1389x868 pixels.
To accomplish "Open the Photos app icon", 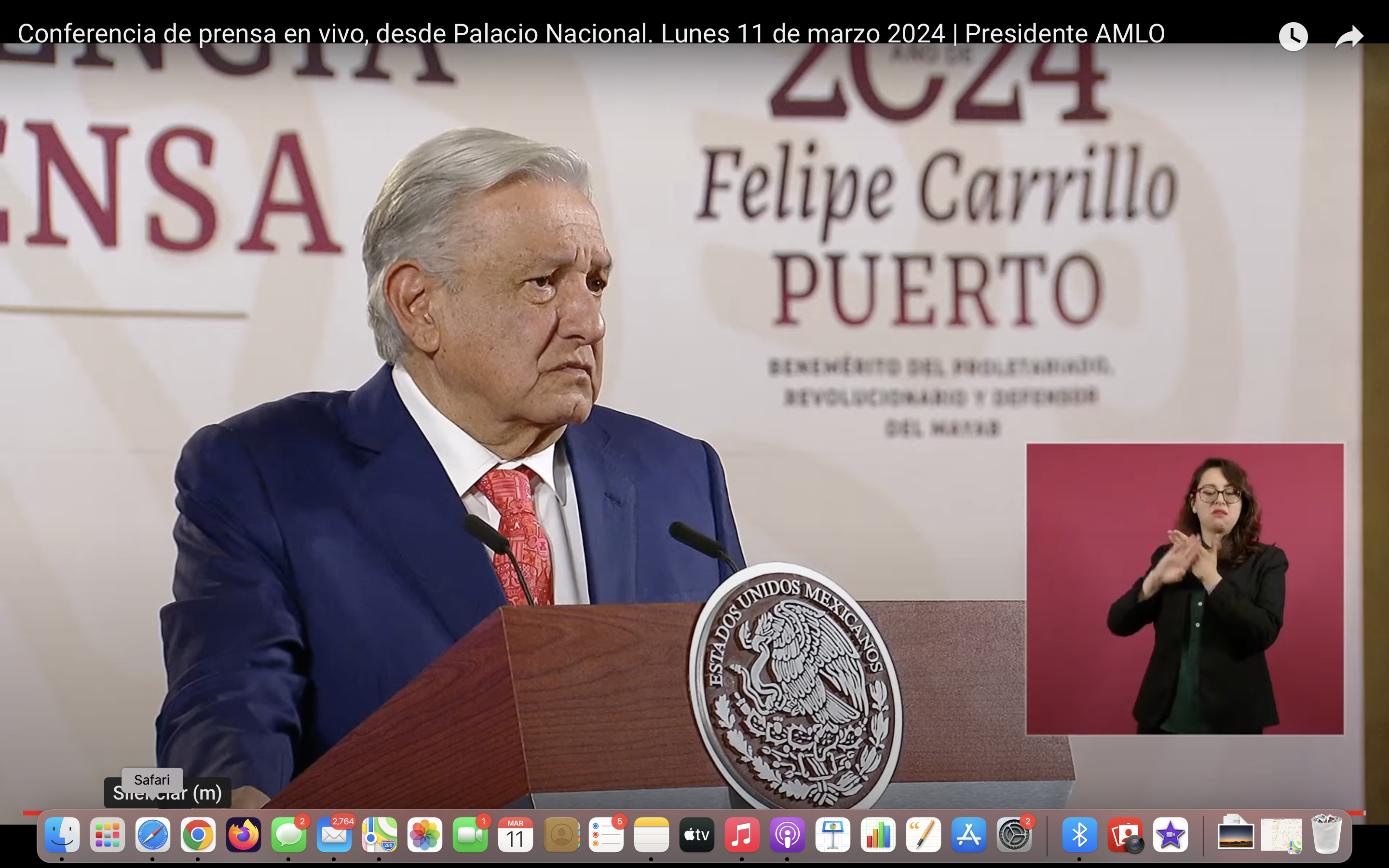I will 425,835.
